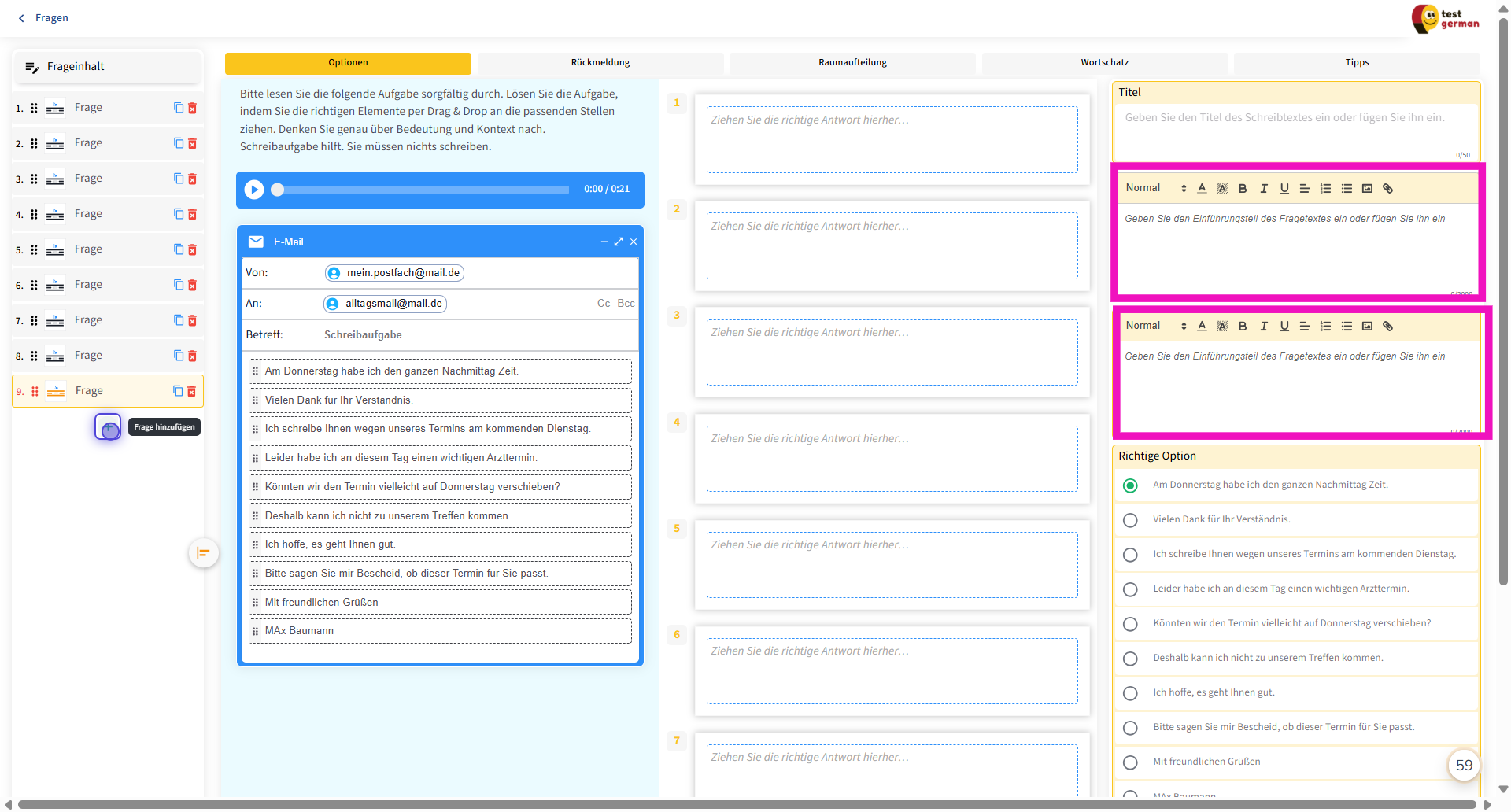Image resolution: width=1511 pixels, height=812 pixels.
Task: Go back to Fragen
Action: (44, 18)
